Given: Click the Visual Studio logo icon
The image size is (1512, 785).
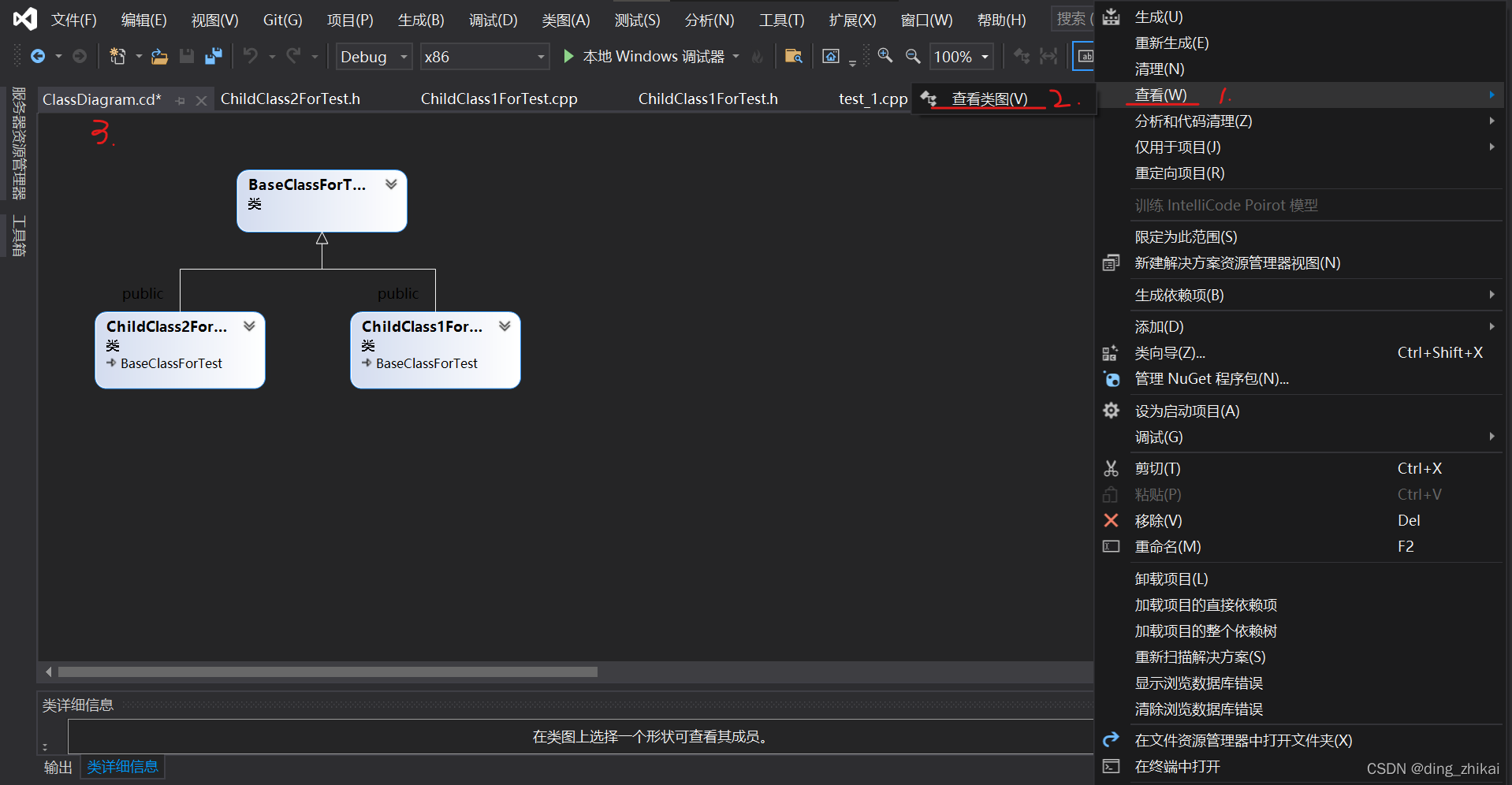Looking at the screenshot, I should tap(25, 19).
